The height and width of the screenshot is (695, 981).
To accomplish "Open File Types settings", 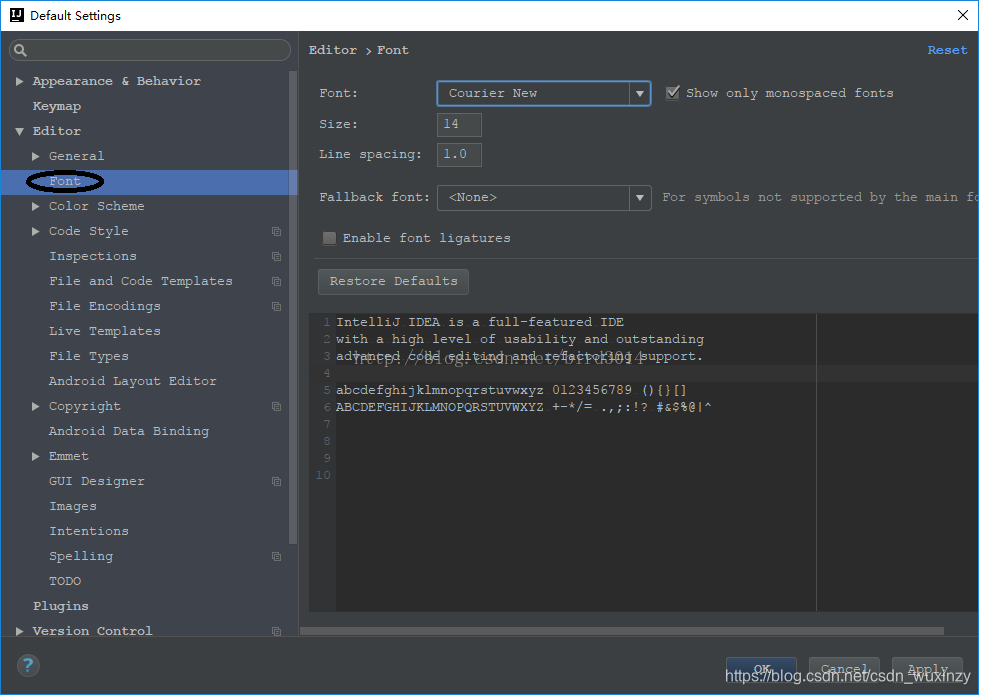I will (x=89, y=357).
